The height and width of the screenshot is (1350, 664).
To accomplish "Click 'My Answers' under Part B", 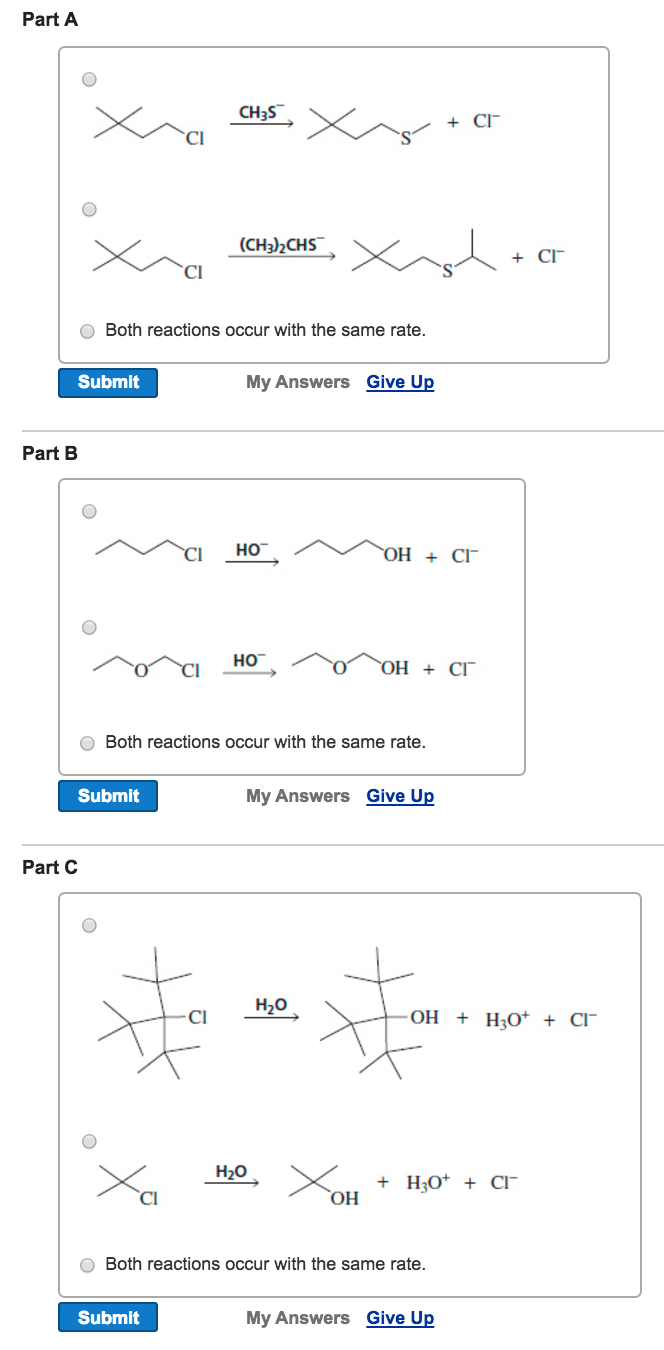I will coord(297,795).
